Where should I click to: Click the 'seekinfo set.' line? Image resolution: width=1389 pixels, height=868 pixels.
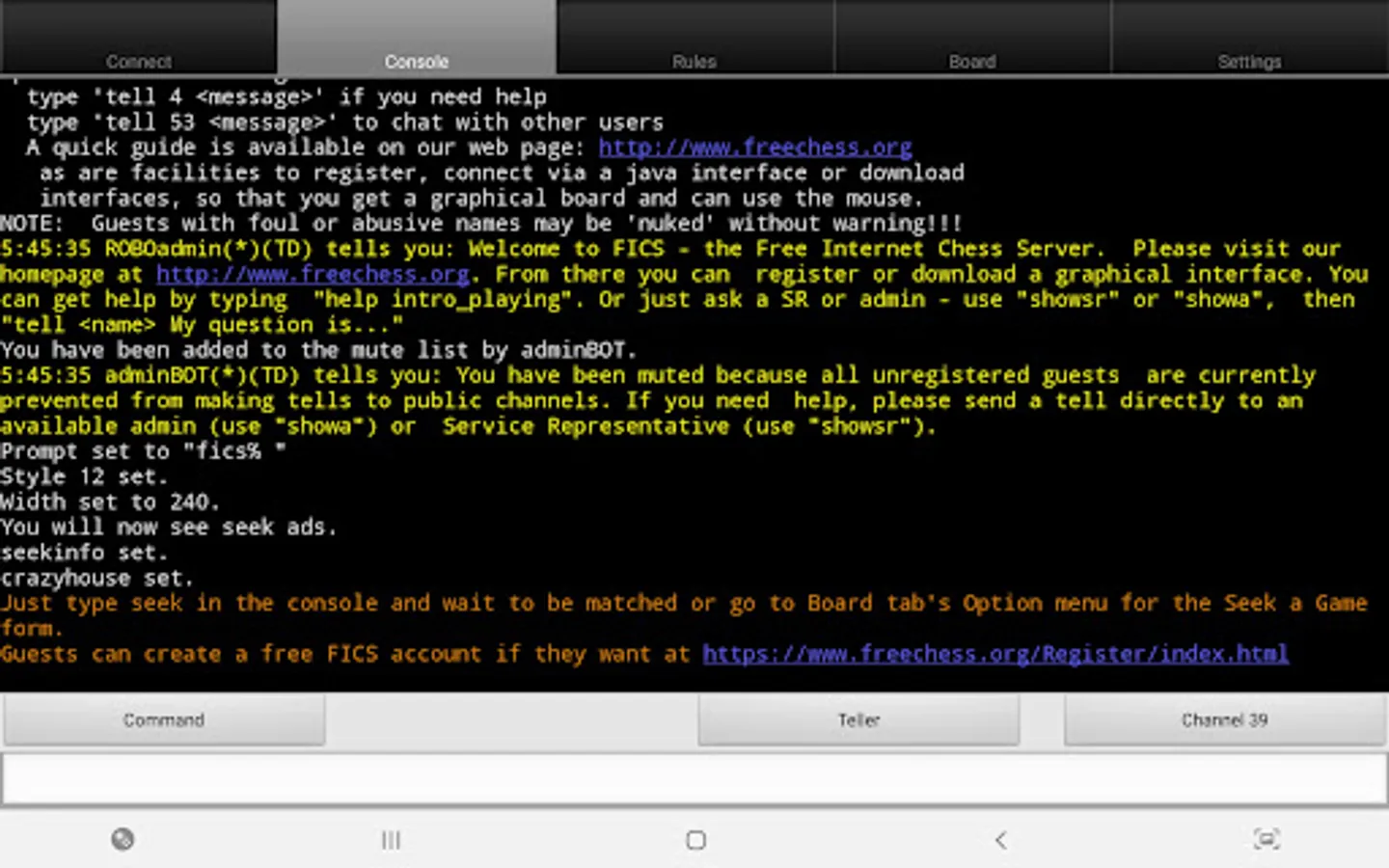click(84, 553)
